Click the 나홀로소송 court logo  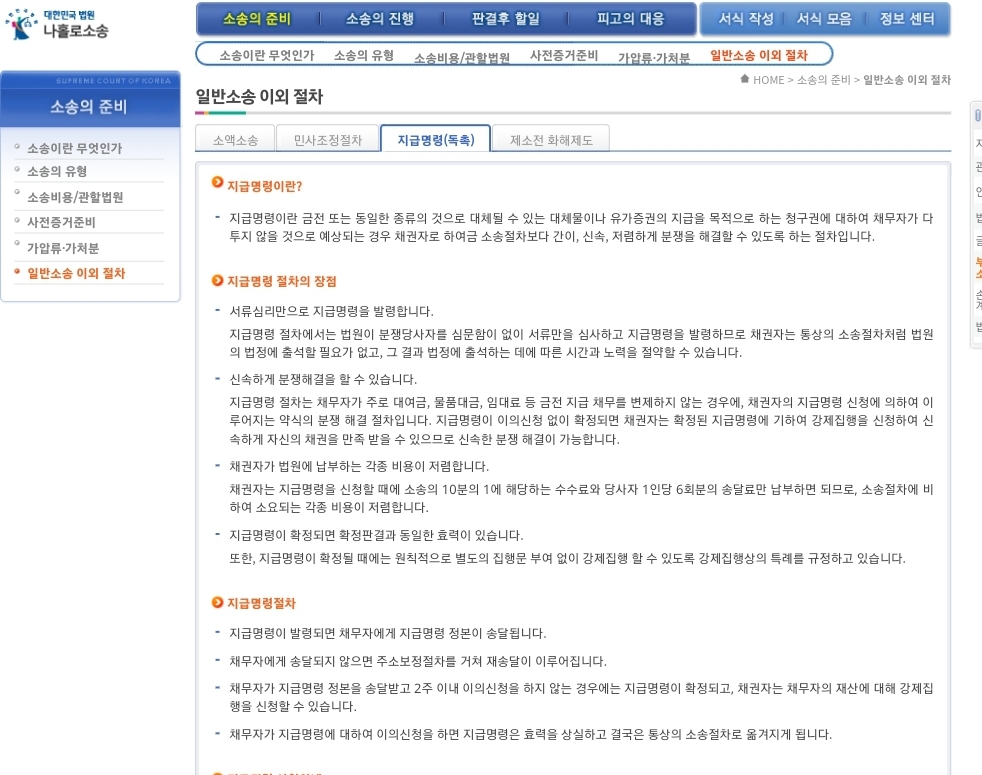pyautogui.click(x=56, y=24)
